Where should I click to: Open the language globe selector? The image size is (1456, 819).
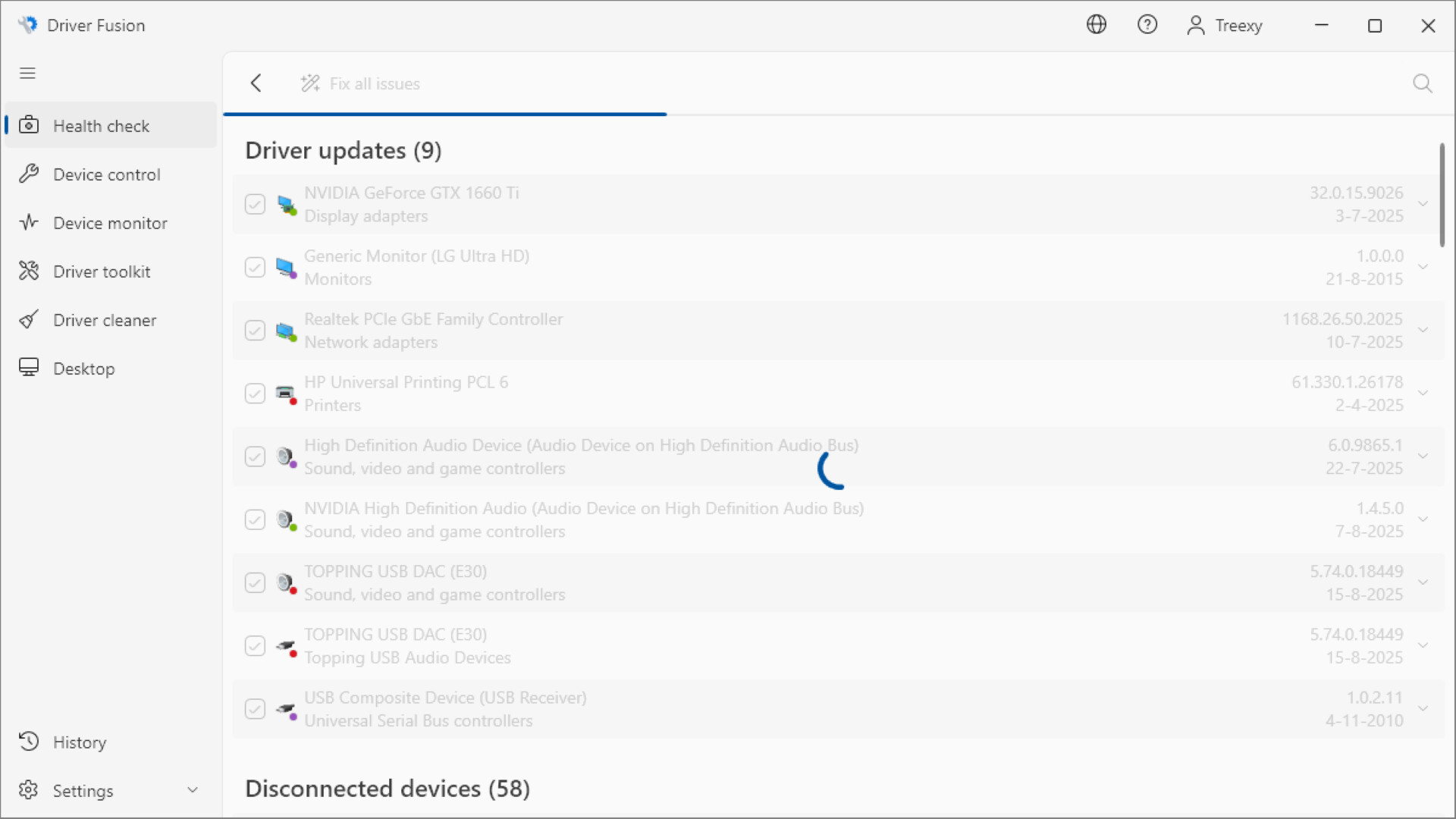click(1097, 24)
